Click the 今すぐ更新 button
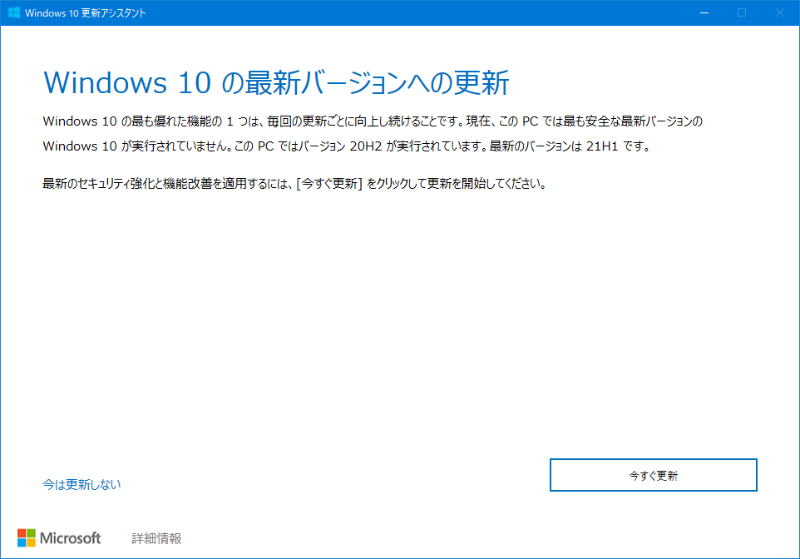The width and height of the screenshot is (800, 559). click(x=653, y=475)
